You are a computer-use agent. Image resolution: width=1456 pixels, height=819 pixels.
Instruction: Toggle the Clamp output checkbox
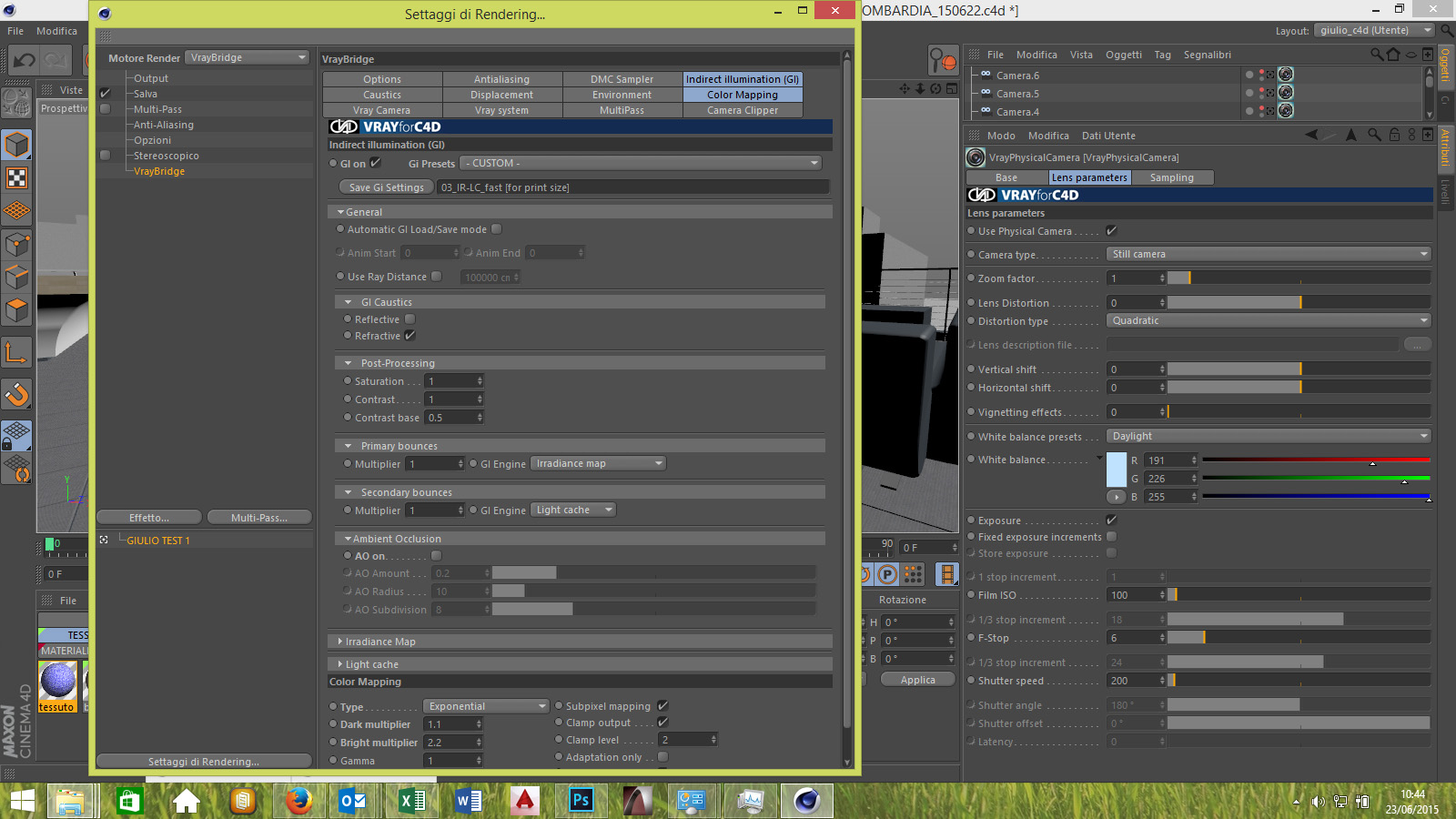tap(663, 723)
